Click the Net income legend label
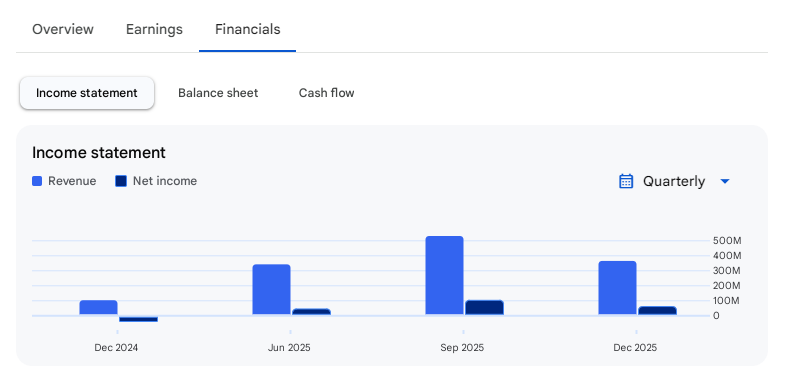This screenshot has height=385, width=791. click(165, 181)
